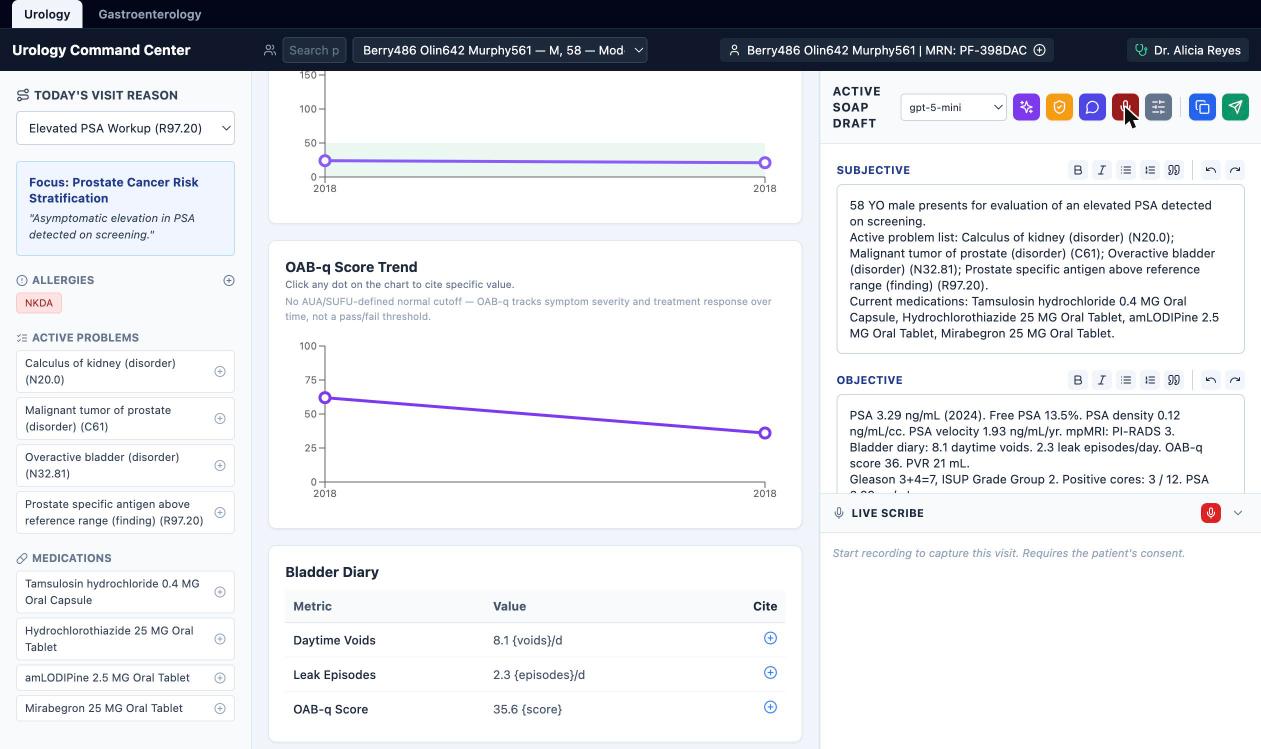1261x749 pixels.
Task: Cite the Leak Episodes bladder diary value
Action: click(x=770, y=673)
